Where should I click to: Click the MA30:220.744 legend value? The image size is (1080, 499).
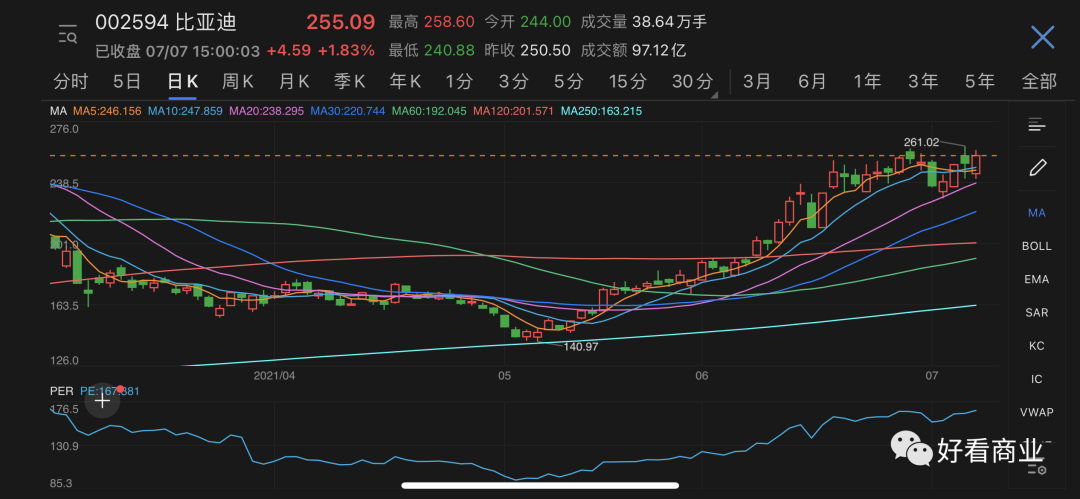pyautogui.click(x=348, y=111)
